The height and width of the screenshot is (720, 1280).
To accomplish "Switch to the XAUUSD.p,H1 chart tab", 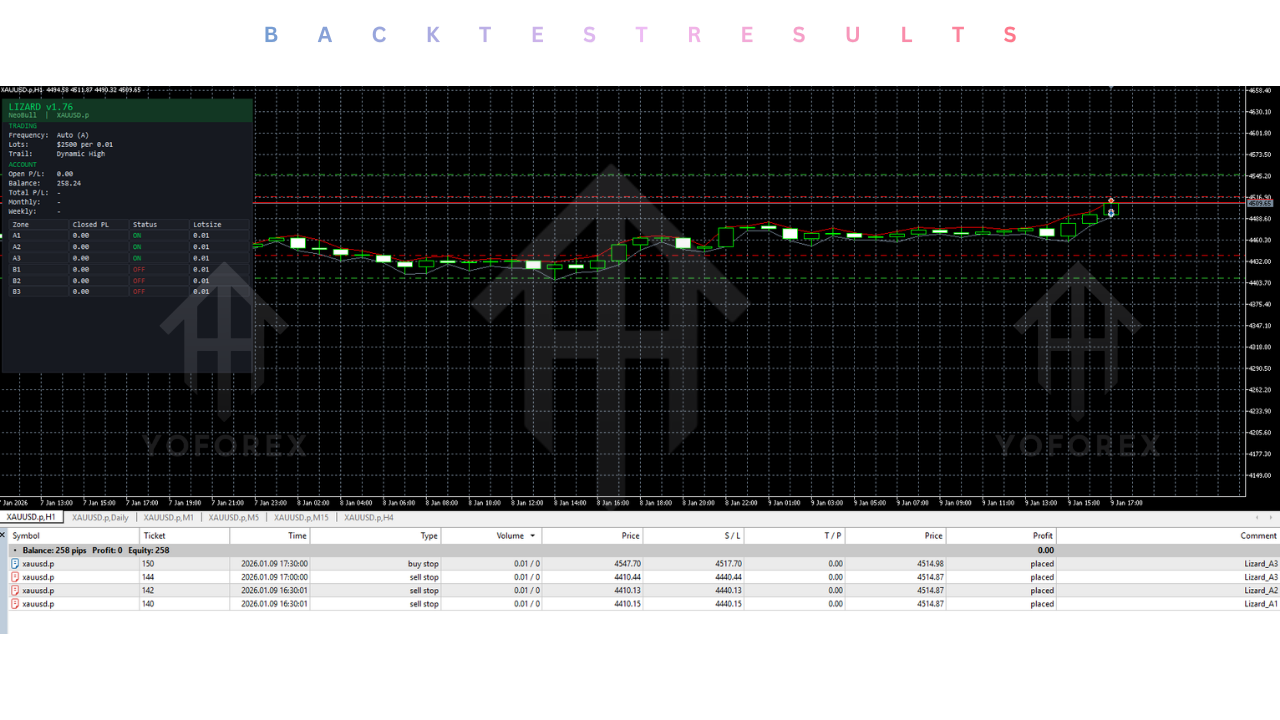I will tap(32, 517).
